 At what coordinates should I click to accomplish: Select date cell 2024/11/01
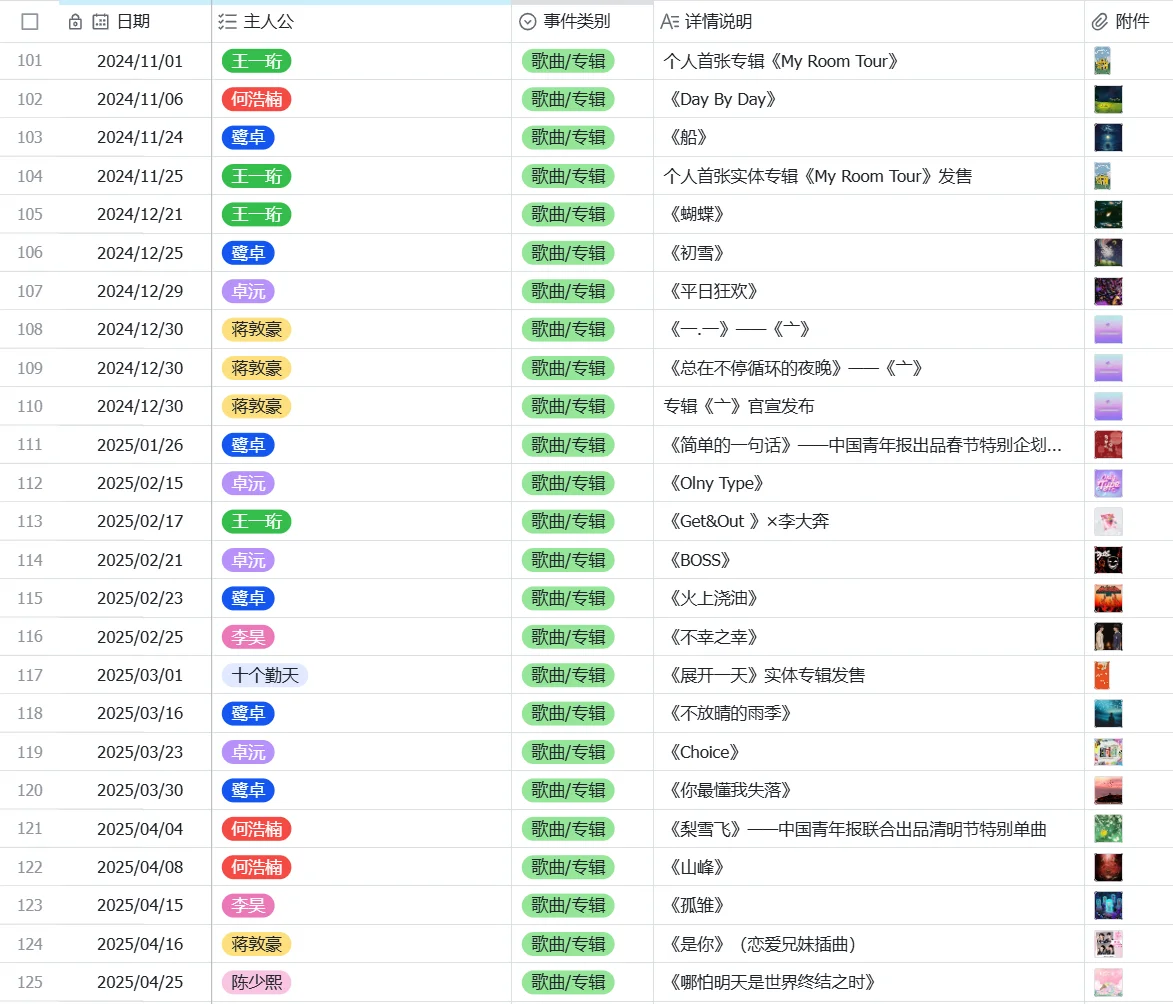(x=140, y=61)
